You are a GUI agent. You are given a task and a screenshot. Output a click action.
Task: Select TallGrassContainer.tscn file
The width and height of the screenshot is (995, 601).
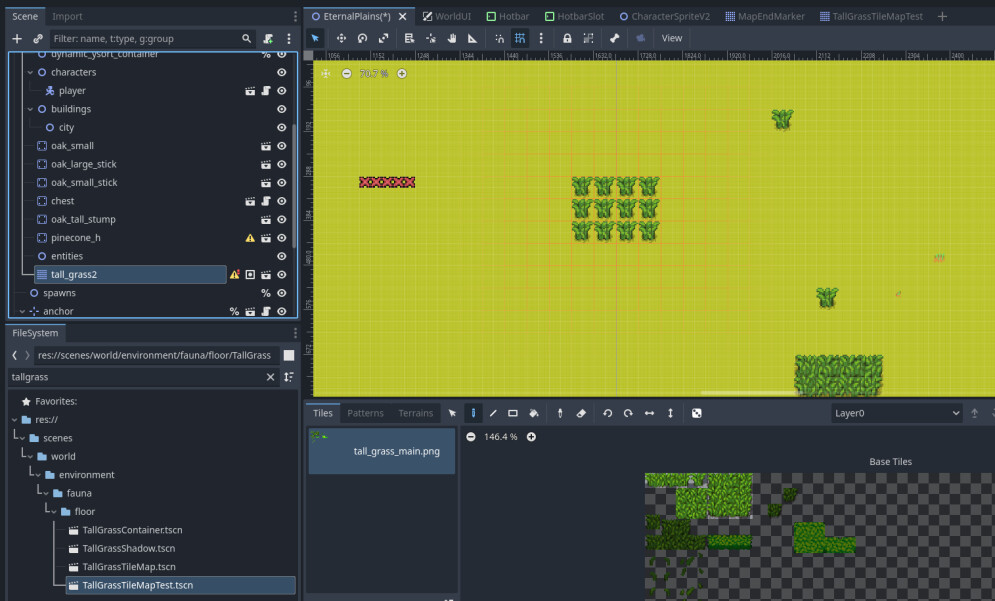tap(132, 530)
